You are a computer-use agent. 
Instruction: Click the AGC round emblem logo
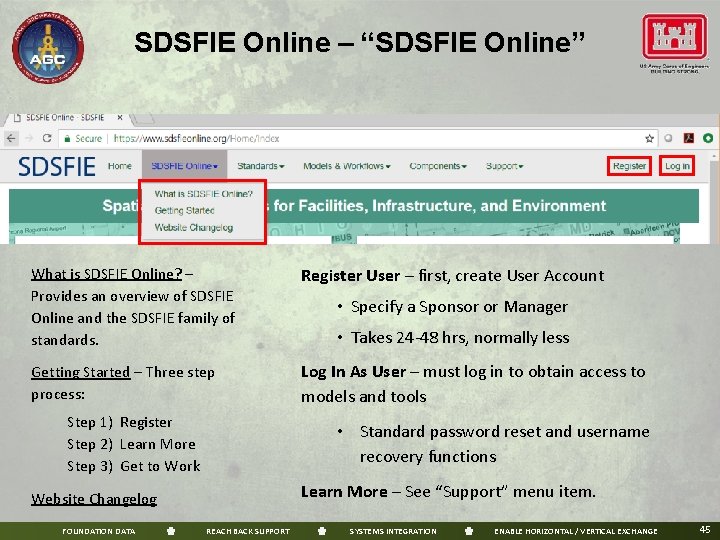(48, 48)
